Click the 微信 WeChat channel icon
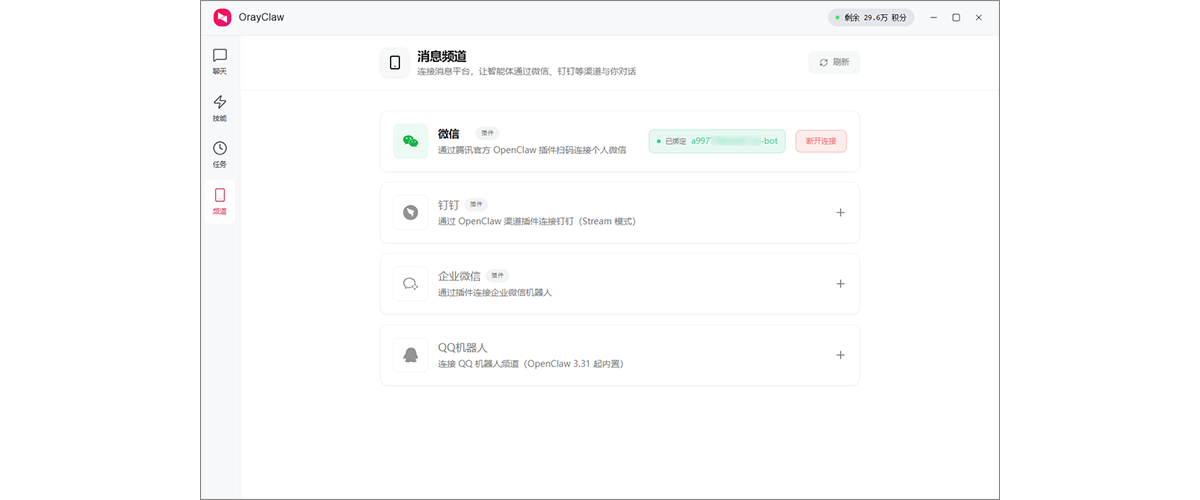Viewport: 1200px width, 500px height. [x=410, y=141]
